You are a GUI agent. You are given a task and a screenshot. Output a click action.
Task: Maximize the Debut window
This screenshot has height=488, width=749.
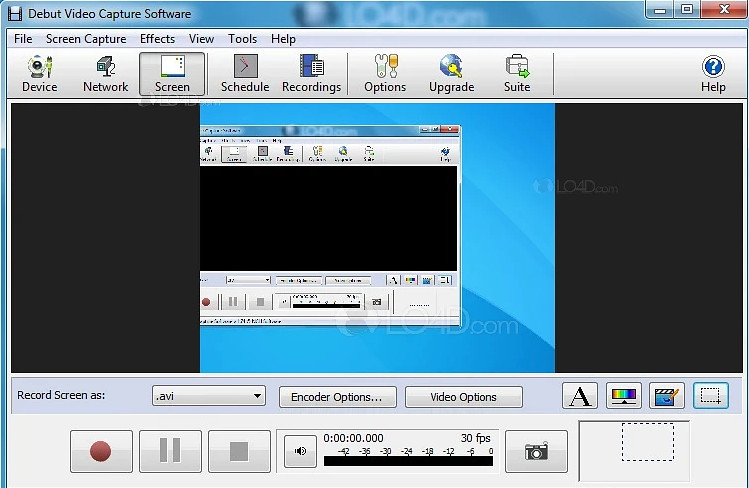point(687,10)
